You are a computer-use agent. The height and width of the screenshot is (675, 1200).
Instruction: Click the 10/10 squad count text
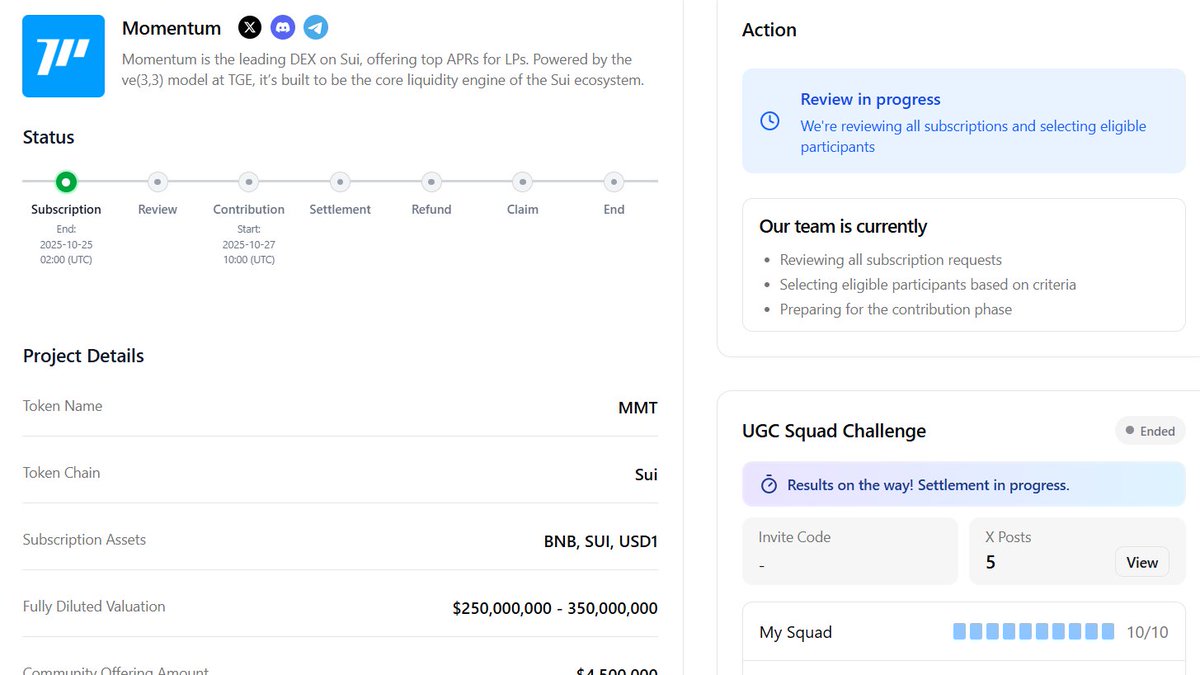click(x=1147, y=632)
